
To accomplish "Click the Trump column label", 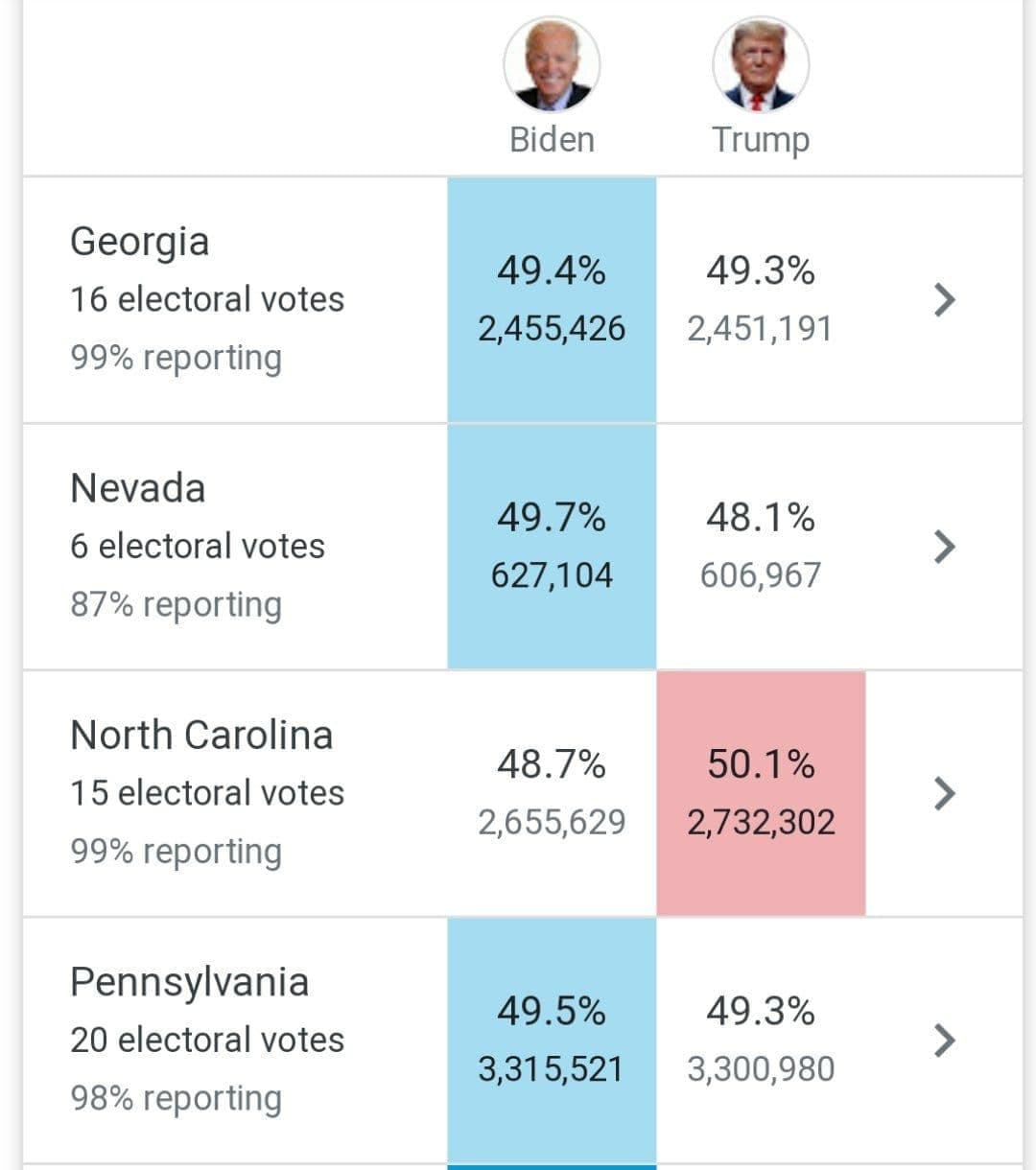I will [x=761, y=140].
